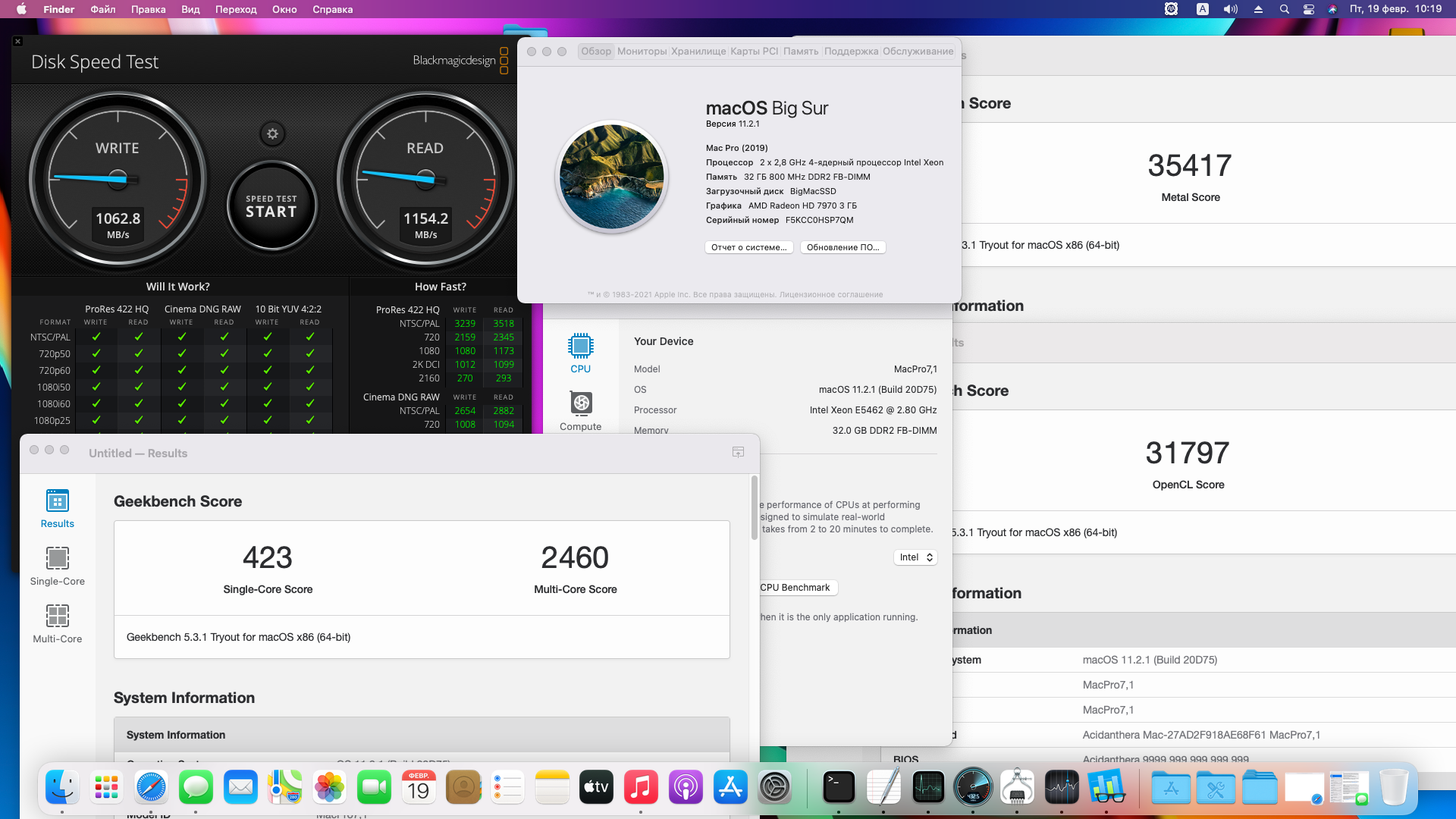Viewport: 1456px width, 819px height.
Task: Click the Speed Test Start button
Action: (271, 206)
